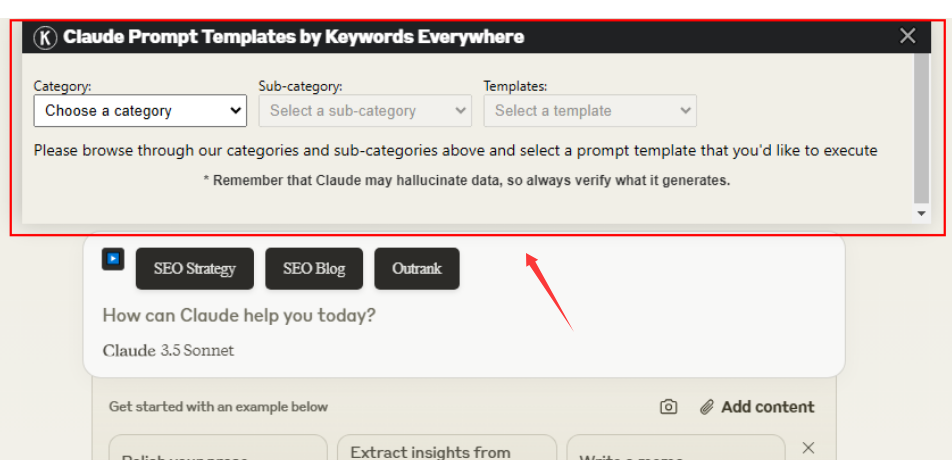Click the small blue play icon
This screenshot has height=460, width=952.
point(113,259)
